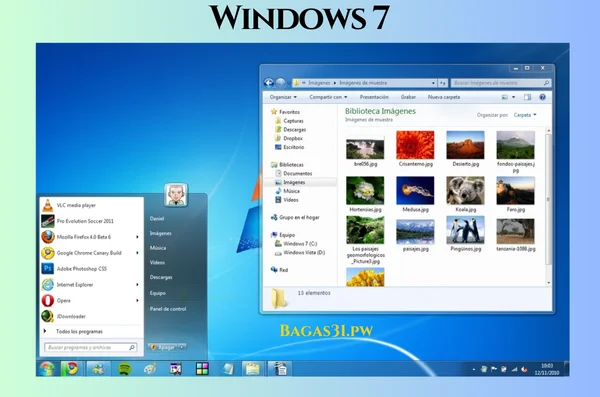Click the Buscar Imágenes de muestra field
600x397 pixels.
pos(501,83)
